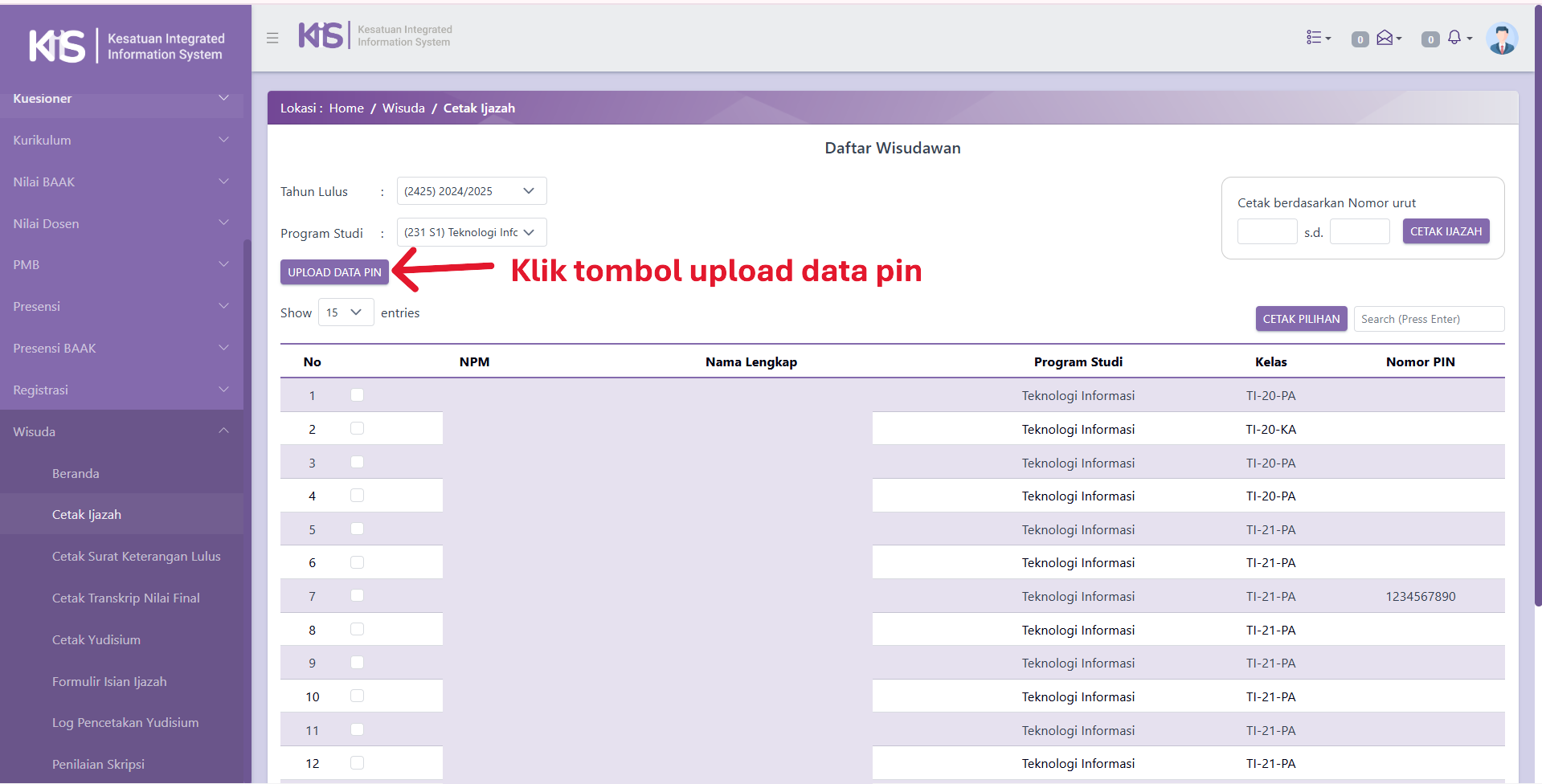Open the Tahun Lulus dropdown
1542x784 pixels.
click(471, 191)
